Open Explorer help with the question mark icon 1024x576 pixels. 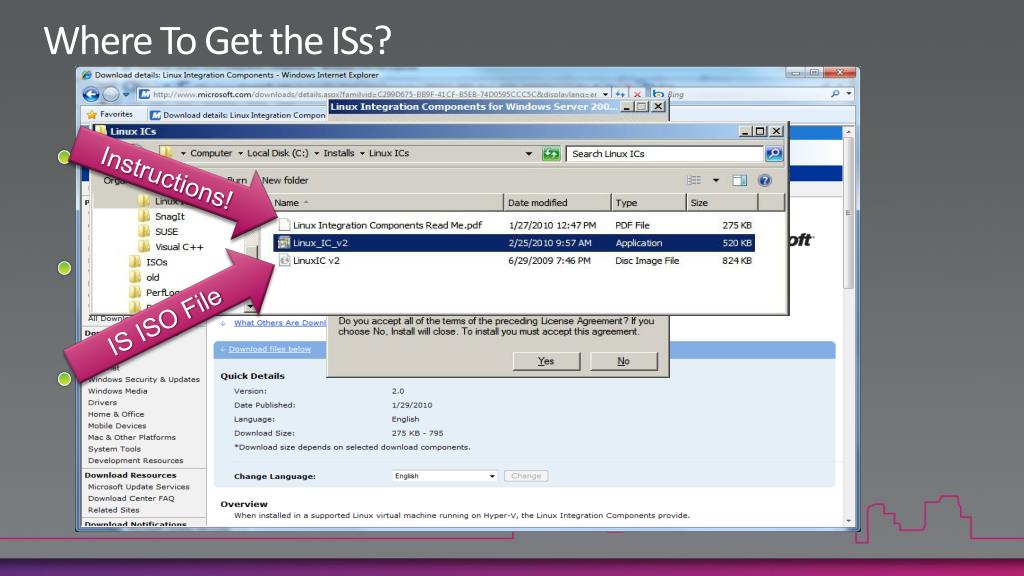(765, 180)
